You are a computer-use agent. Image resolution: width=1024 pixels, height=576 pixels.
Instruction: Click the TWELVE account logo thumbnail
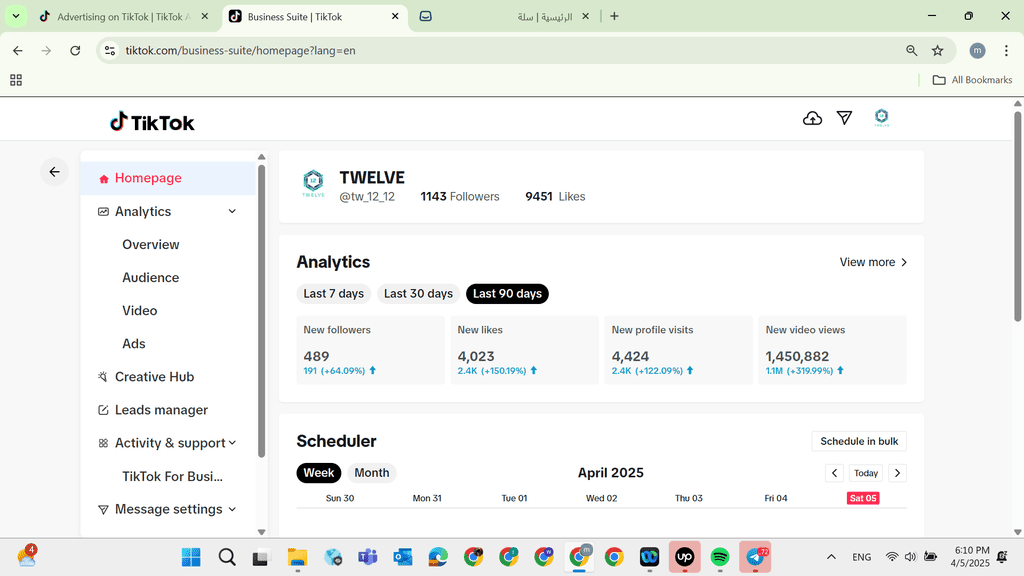click(313, 183)
